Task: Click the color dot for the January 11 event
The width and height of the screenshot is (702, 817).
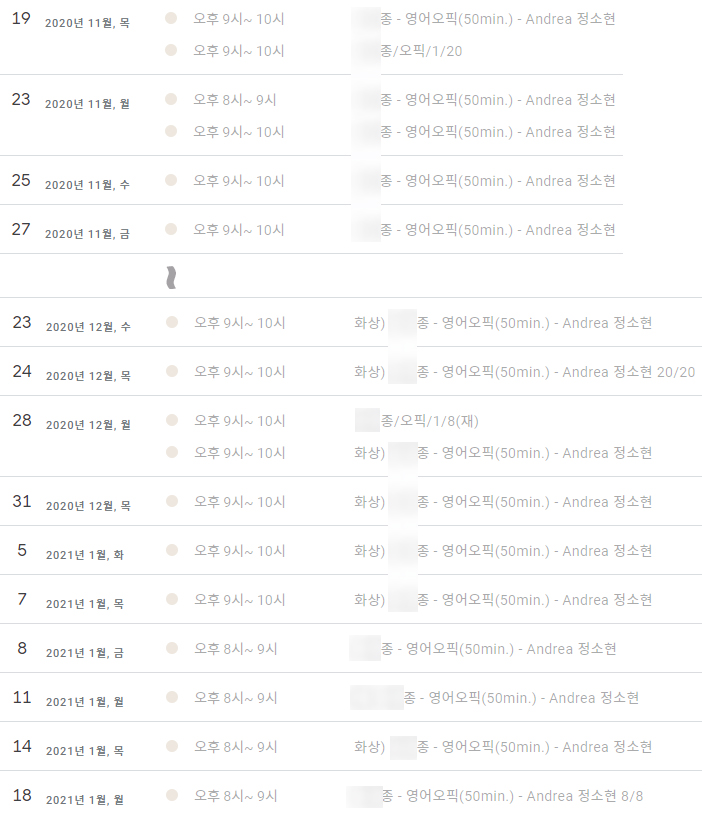Action: pyautogui.click(x=171, y=698)
